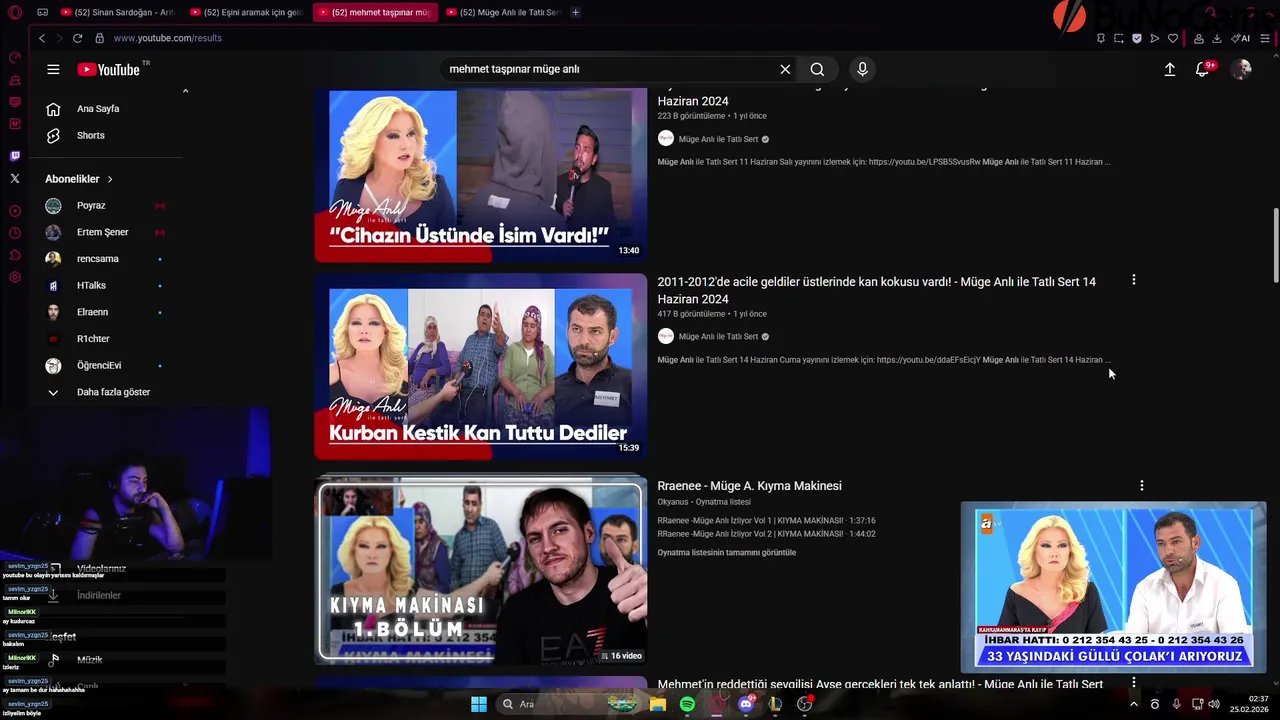Select the 'mehmet taşpınar müge' tab
The width and height of the screenshot is (1280, 720).
tap(374, 12)
